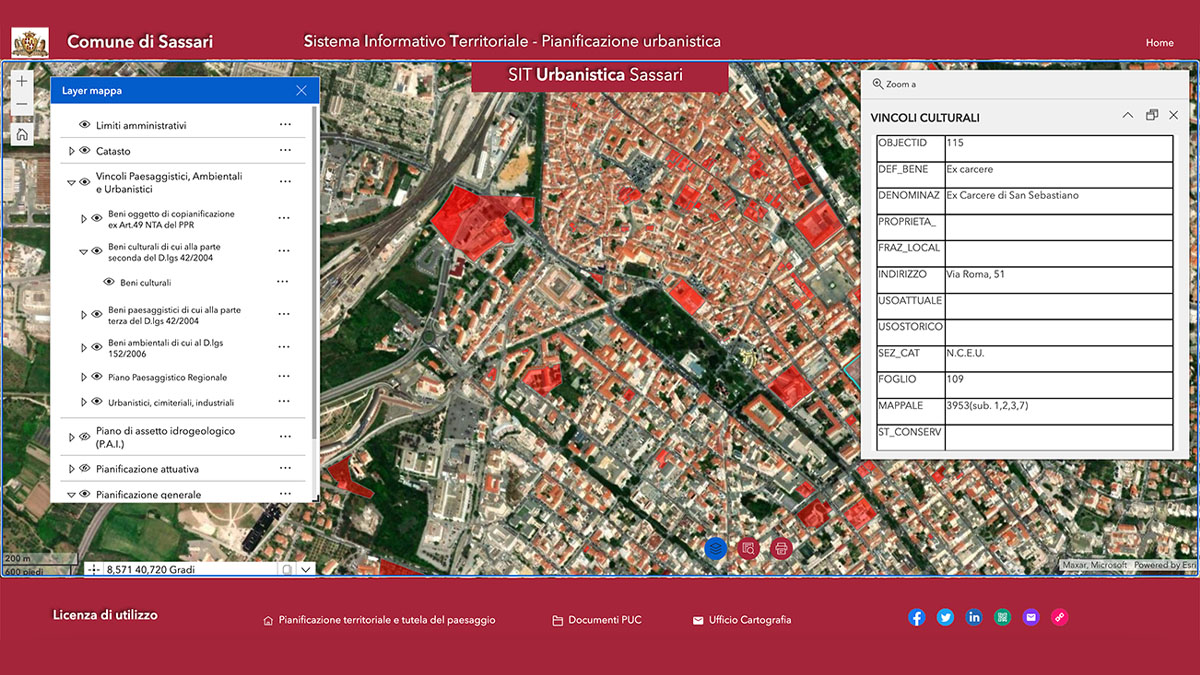Click the map zoom out minus button
This screenshot has width=1200, height=675.
click(x=22, y=105)
